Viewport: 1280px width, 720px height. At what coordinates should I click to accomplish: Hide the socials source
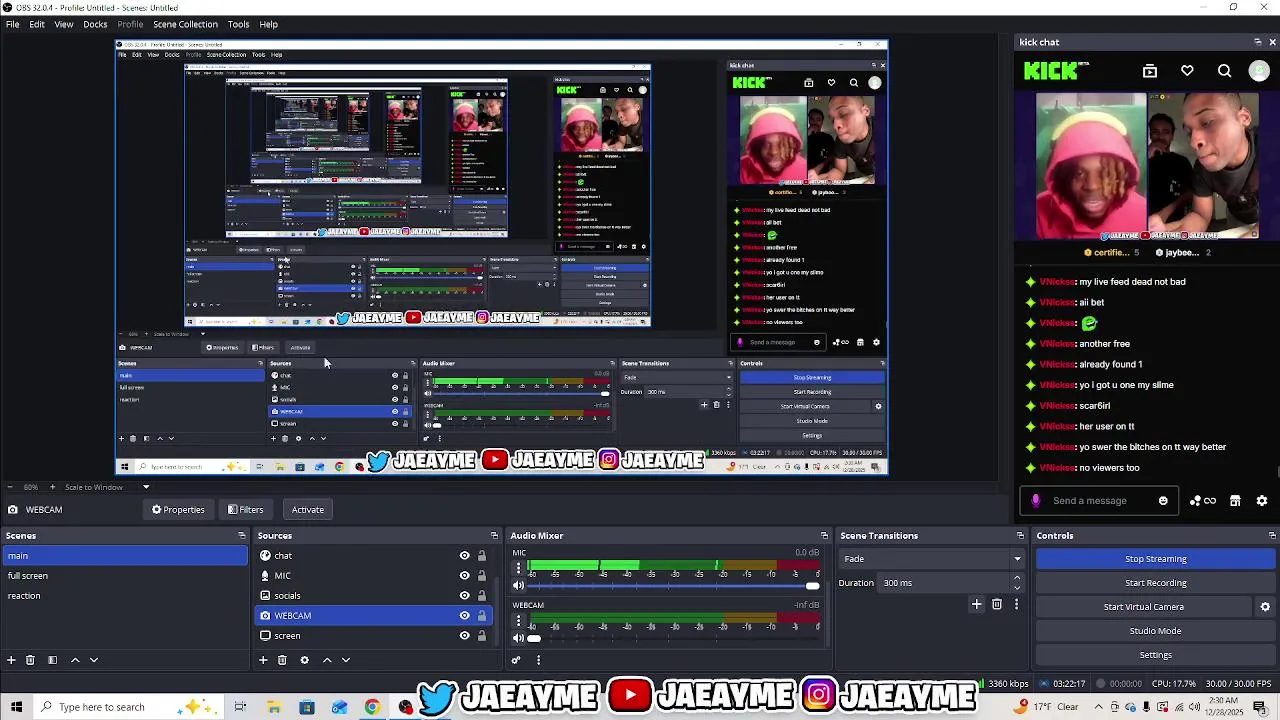tap(464, 596)
